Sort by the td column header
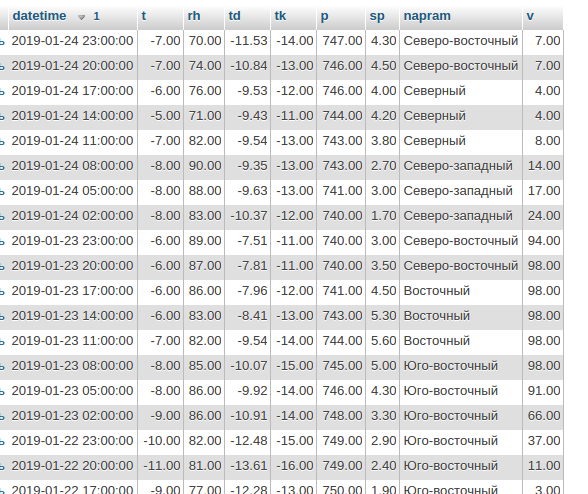588x494 pixels. [234, 16]
